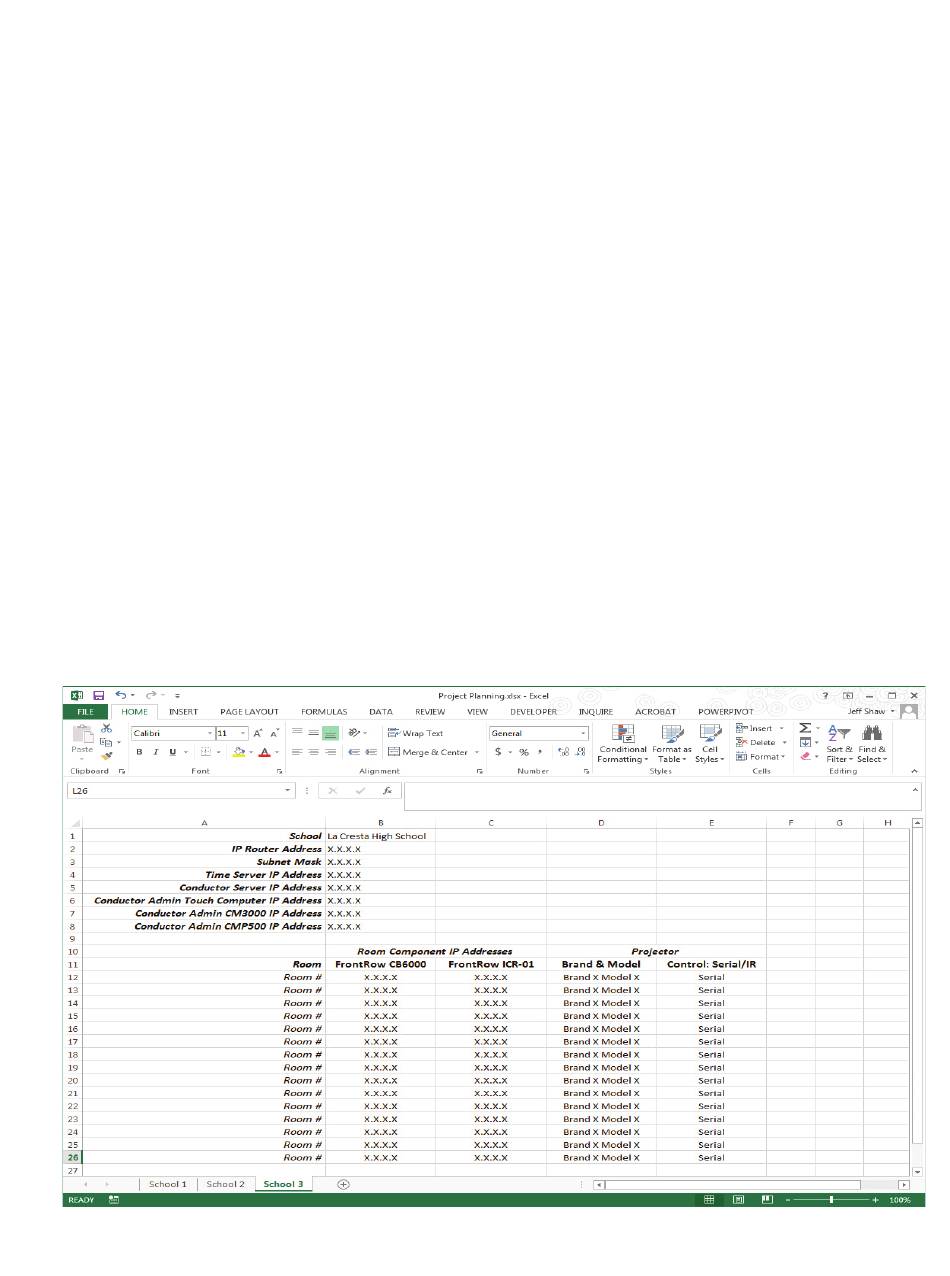This screenshot has width=950, height=1276.
Task: Switch to the INSERT ribbon tab
Action: point(183,711)
